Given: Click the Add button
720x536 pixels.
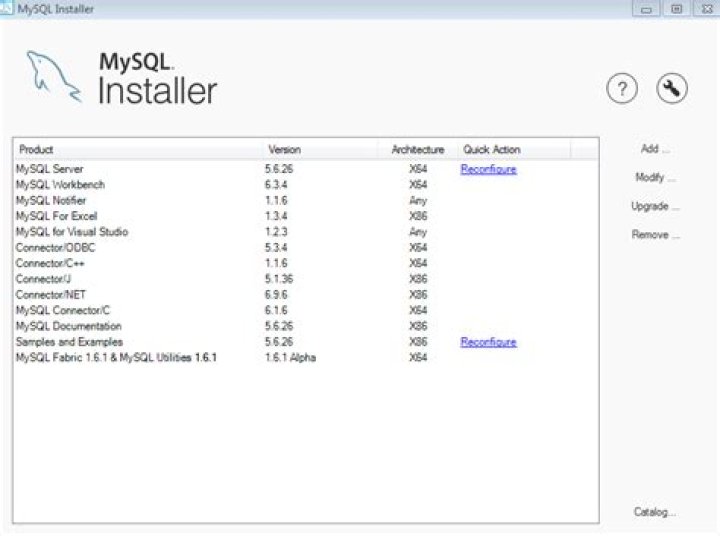Looking at the screenshot, I should click(655, 149).
